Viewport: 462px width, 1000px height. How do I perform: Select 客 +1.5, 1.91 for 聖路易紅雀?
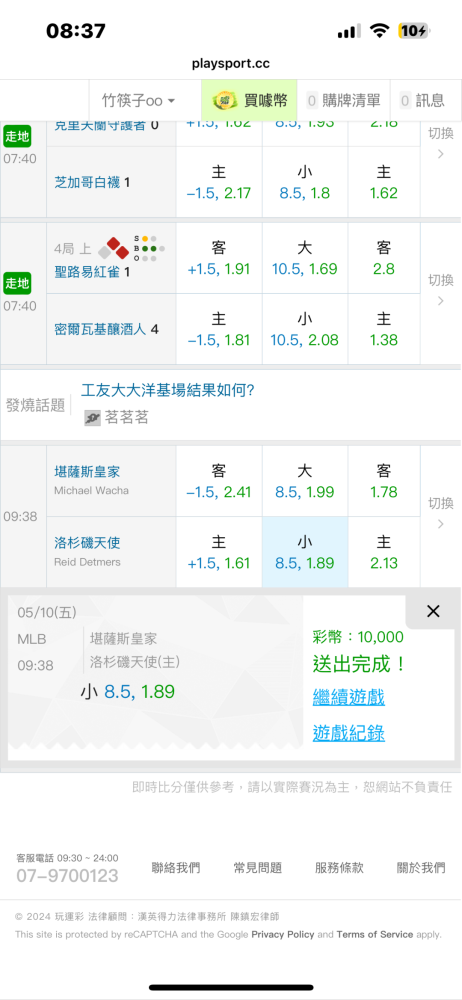tap(219, 258)
